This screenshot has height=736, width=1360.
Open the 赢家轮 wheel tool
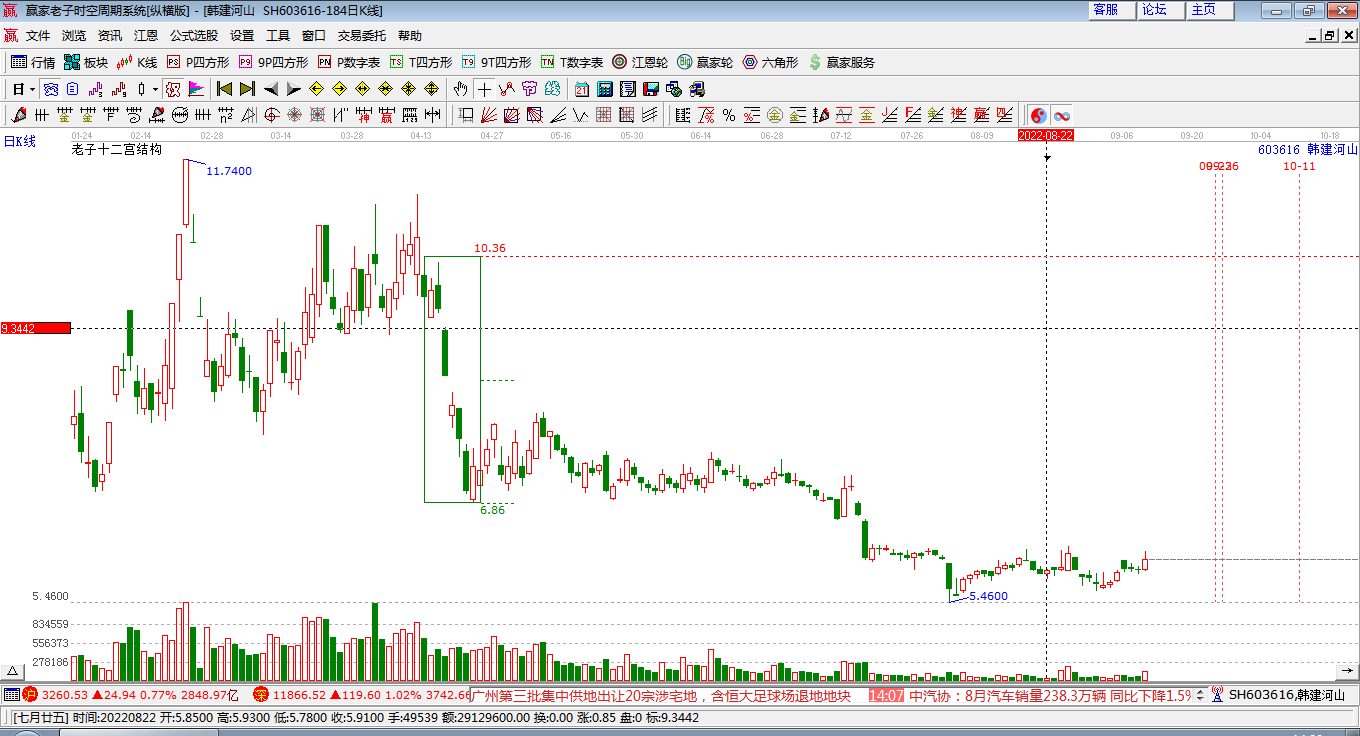[705, 62]
